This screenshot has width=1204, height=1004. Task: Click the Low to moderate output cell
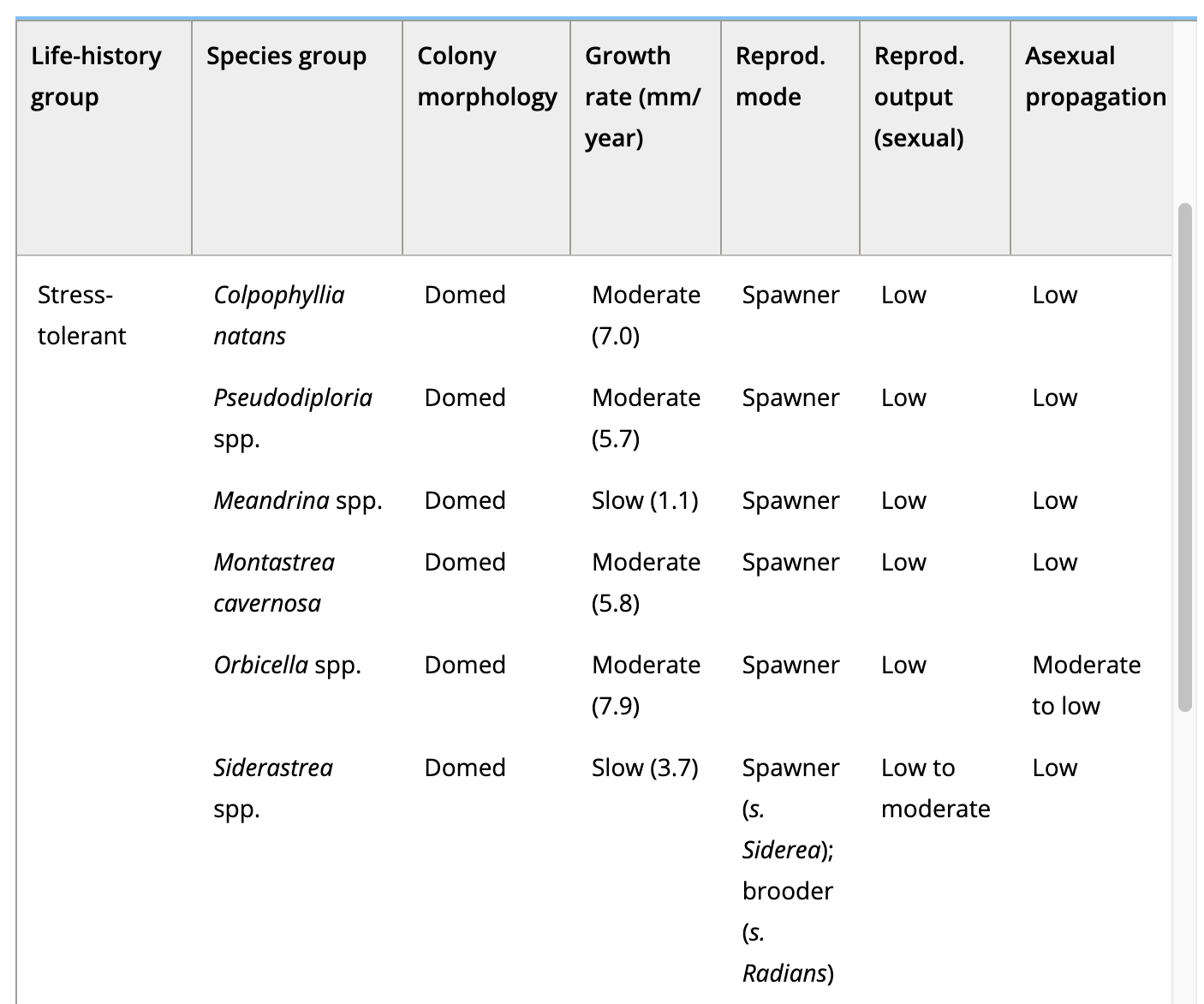pos(936,788)
